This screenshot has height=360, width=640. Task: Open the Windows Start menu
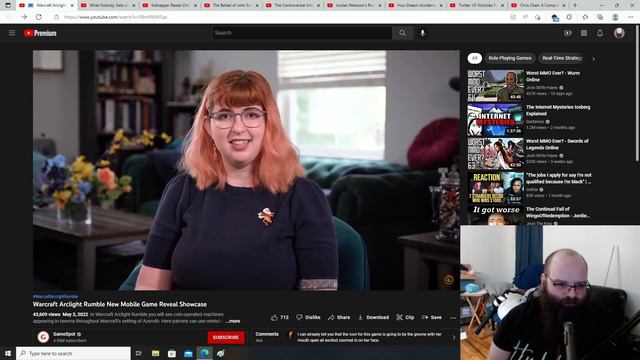click(x=8, y=353)
